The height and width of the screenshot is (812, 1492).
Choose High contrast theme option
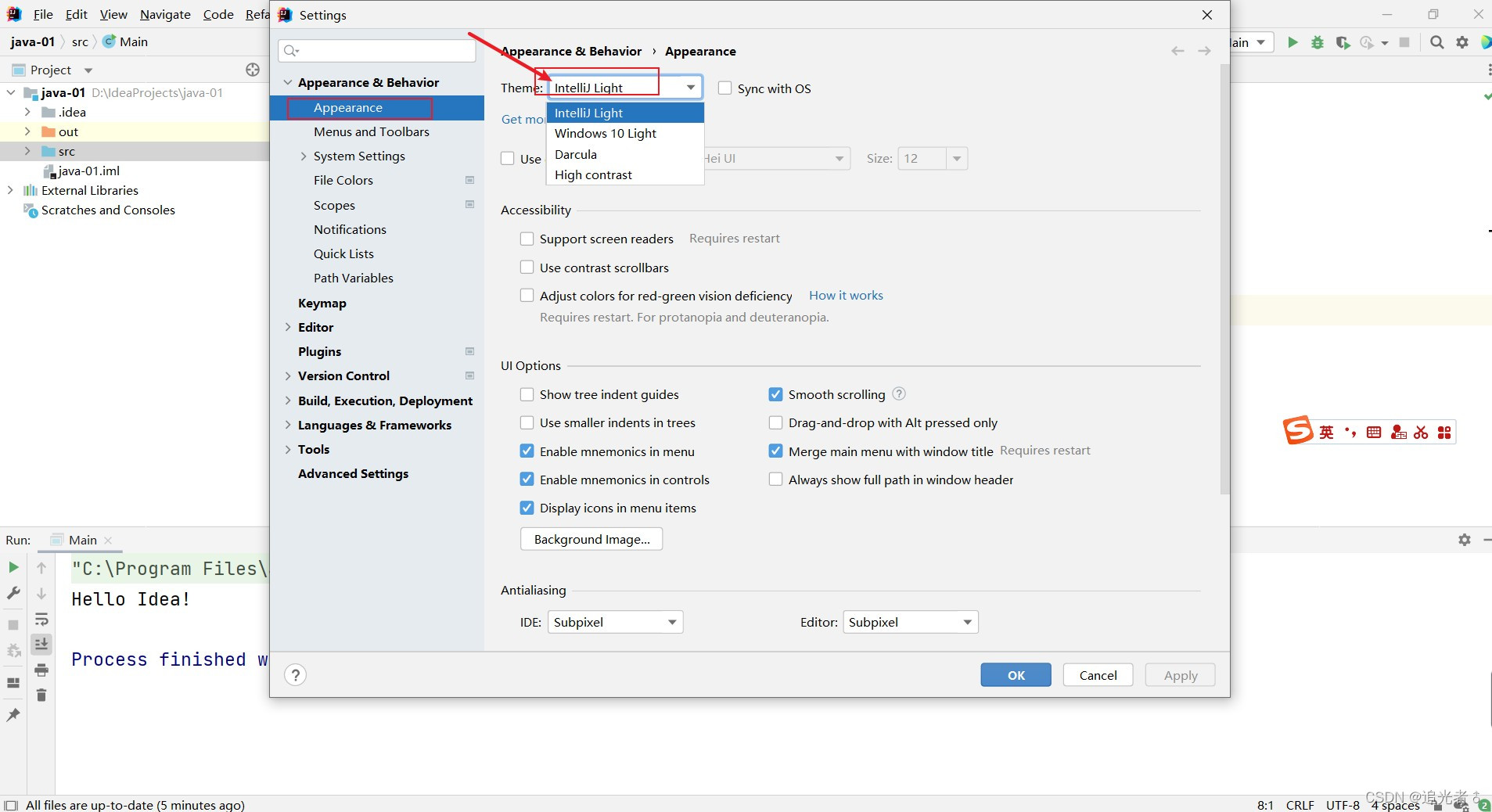tap(625, 175)
